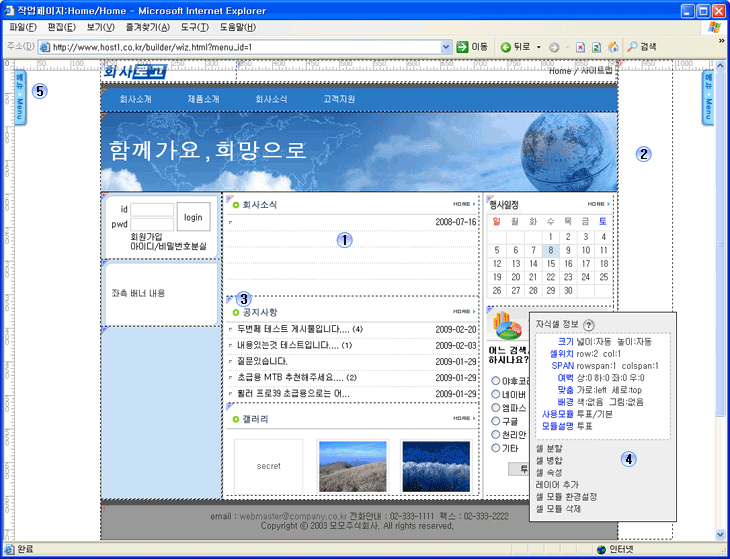Open the address bar URL dropdown
Image resolution: width=730 pixels, height=559 pixels.
[x=445, y=47]
